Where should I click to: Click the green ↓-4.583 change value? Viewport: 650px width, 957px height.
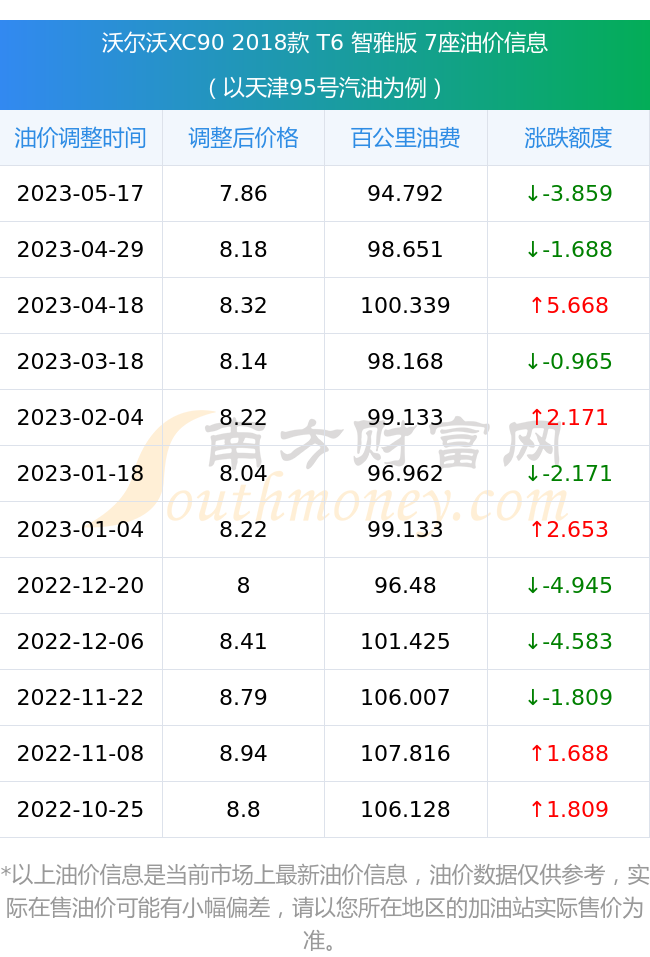568,641
